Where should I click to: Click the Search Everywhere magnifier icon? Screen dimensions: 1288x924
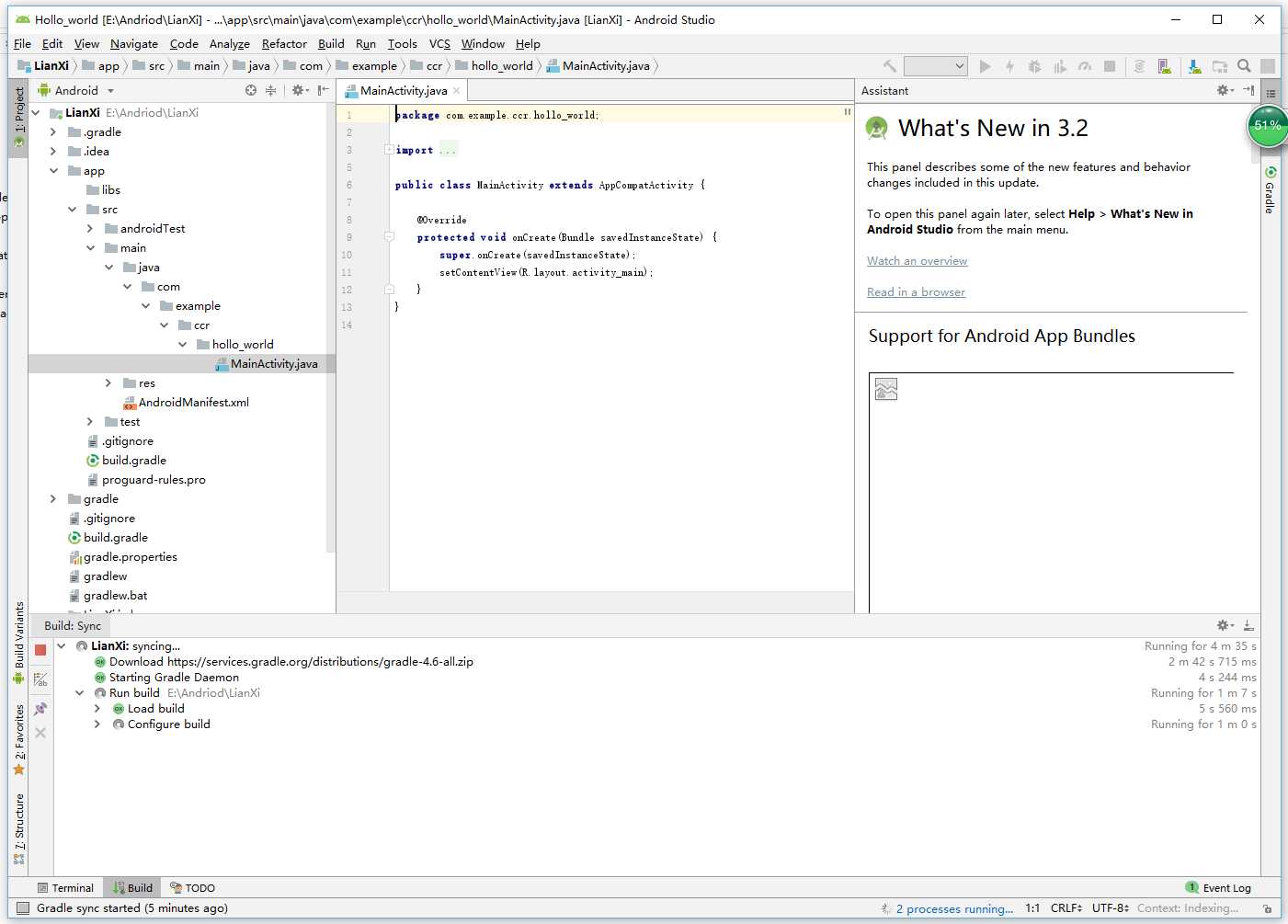click(1244, 66)
